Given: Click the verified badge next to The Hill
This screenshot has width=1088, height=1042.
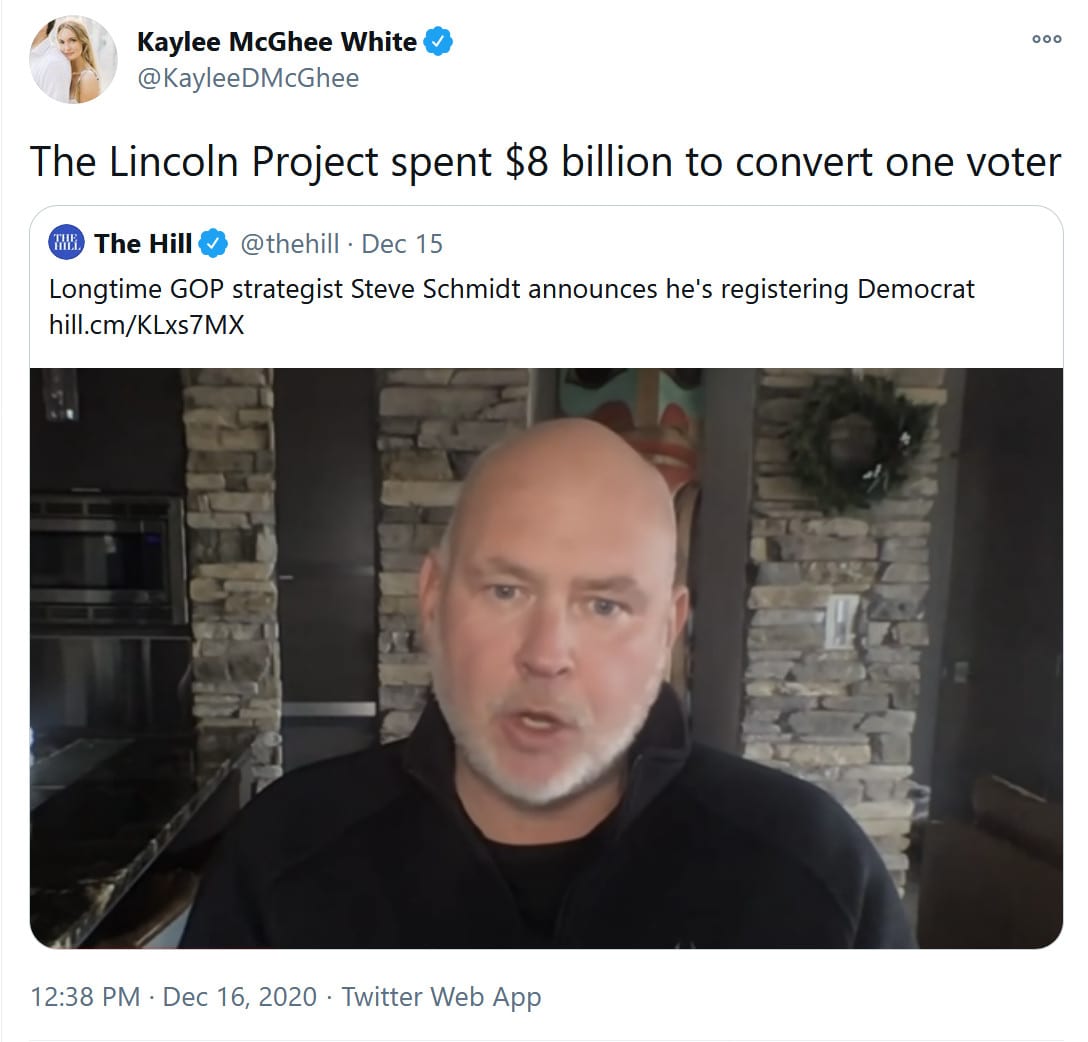Looking at the screenshot, I should (214, 244).
